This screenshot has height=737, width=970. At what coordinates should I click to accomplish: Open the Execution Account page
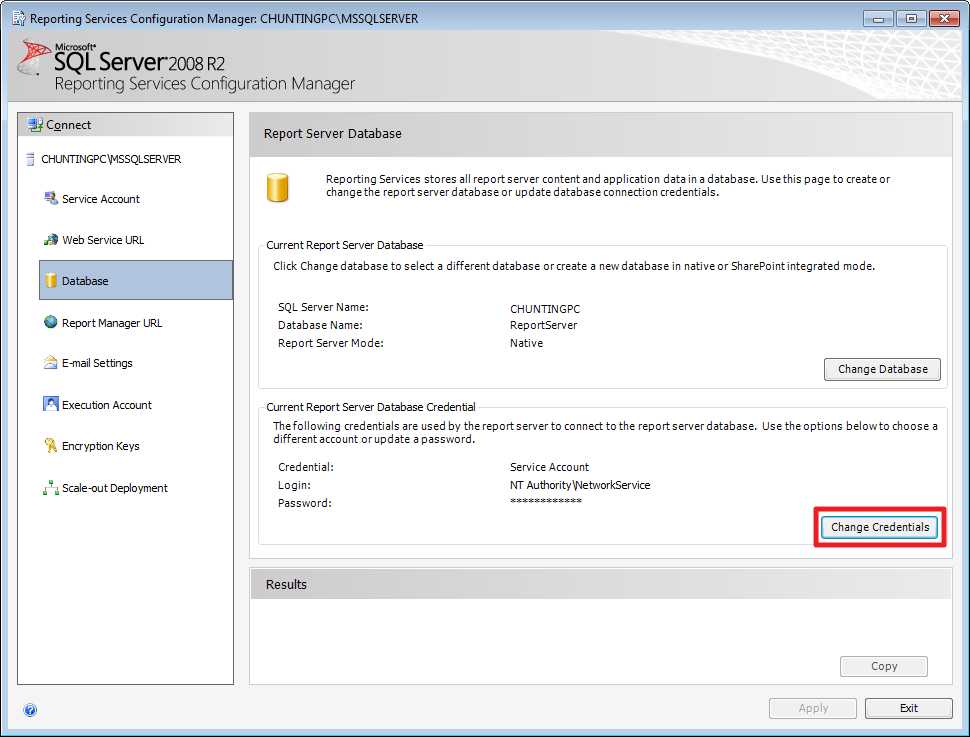coord(106,405)
